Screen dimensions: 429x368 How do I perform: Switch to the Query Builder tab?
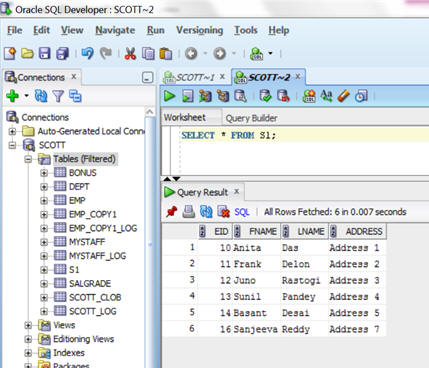click(x=251, y=118)
